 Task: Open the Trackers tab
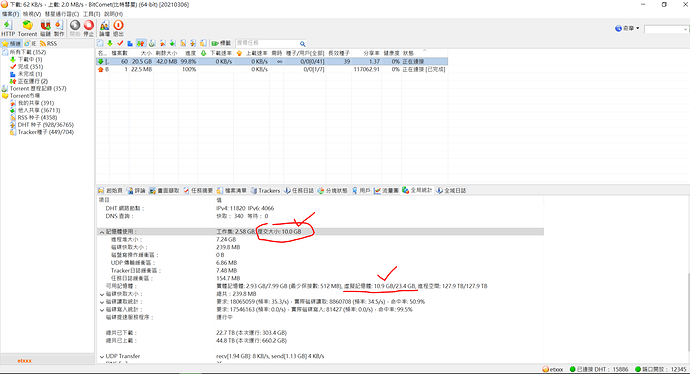pos(265,191)
